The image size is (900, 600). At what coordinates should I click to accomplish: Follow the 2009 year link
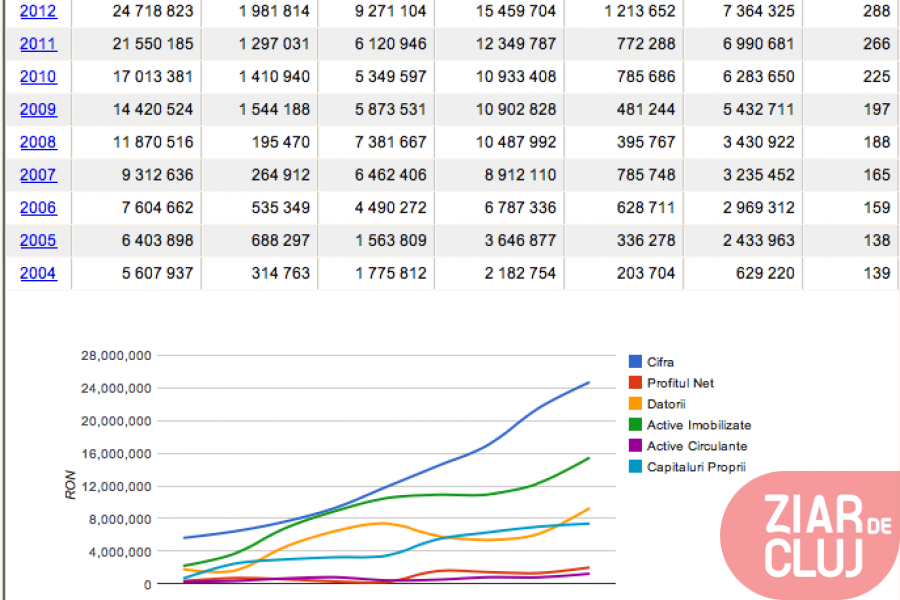(38, 110)
